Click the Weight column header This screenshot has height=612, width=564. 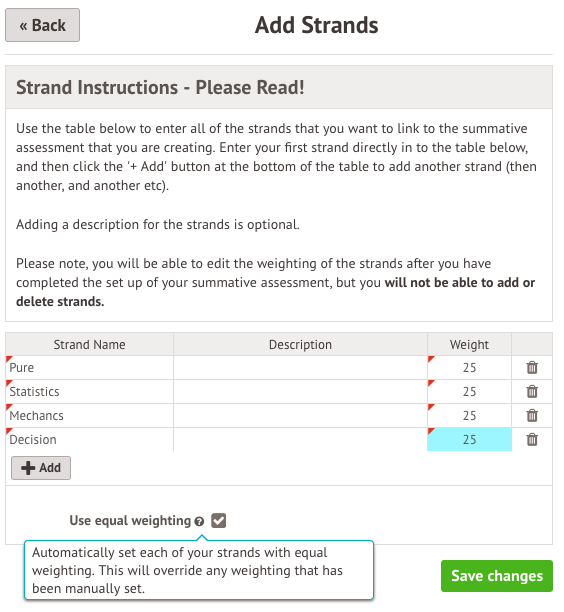point(469,344)
